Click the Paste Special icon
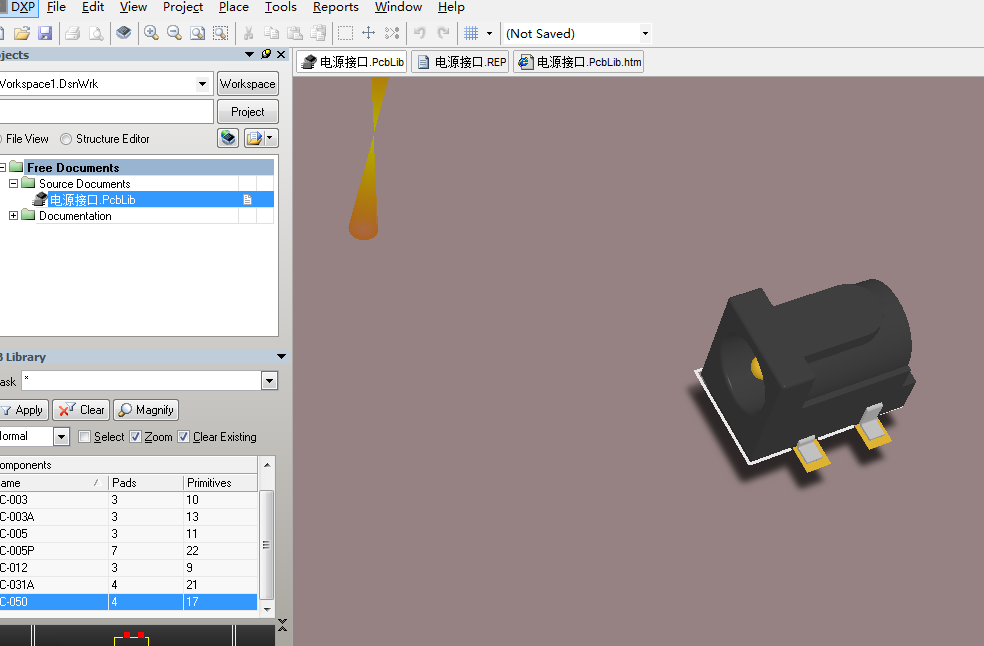 tap(319, 33)
